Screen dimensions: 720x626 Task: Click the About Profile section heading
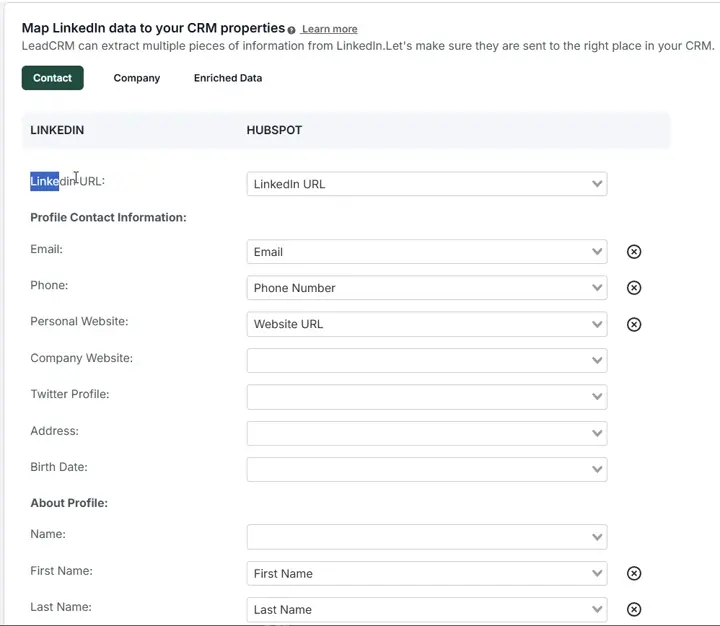(x=69, y=503)
